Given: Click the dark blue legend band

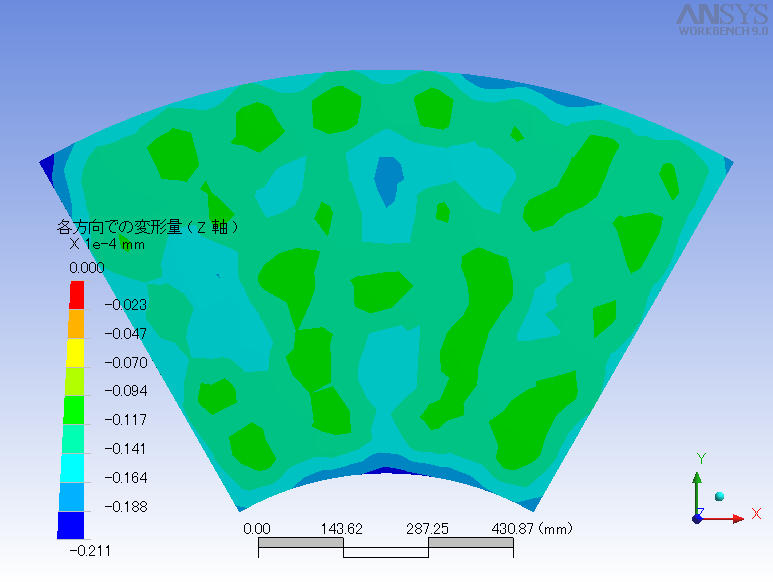Looking at the screenshot, I should click(70, 525).
